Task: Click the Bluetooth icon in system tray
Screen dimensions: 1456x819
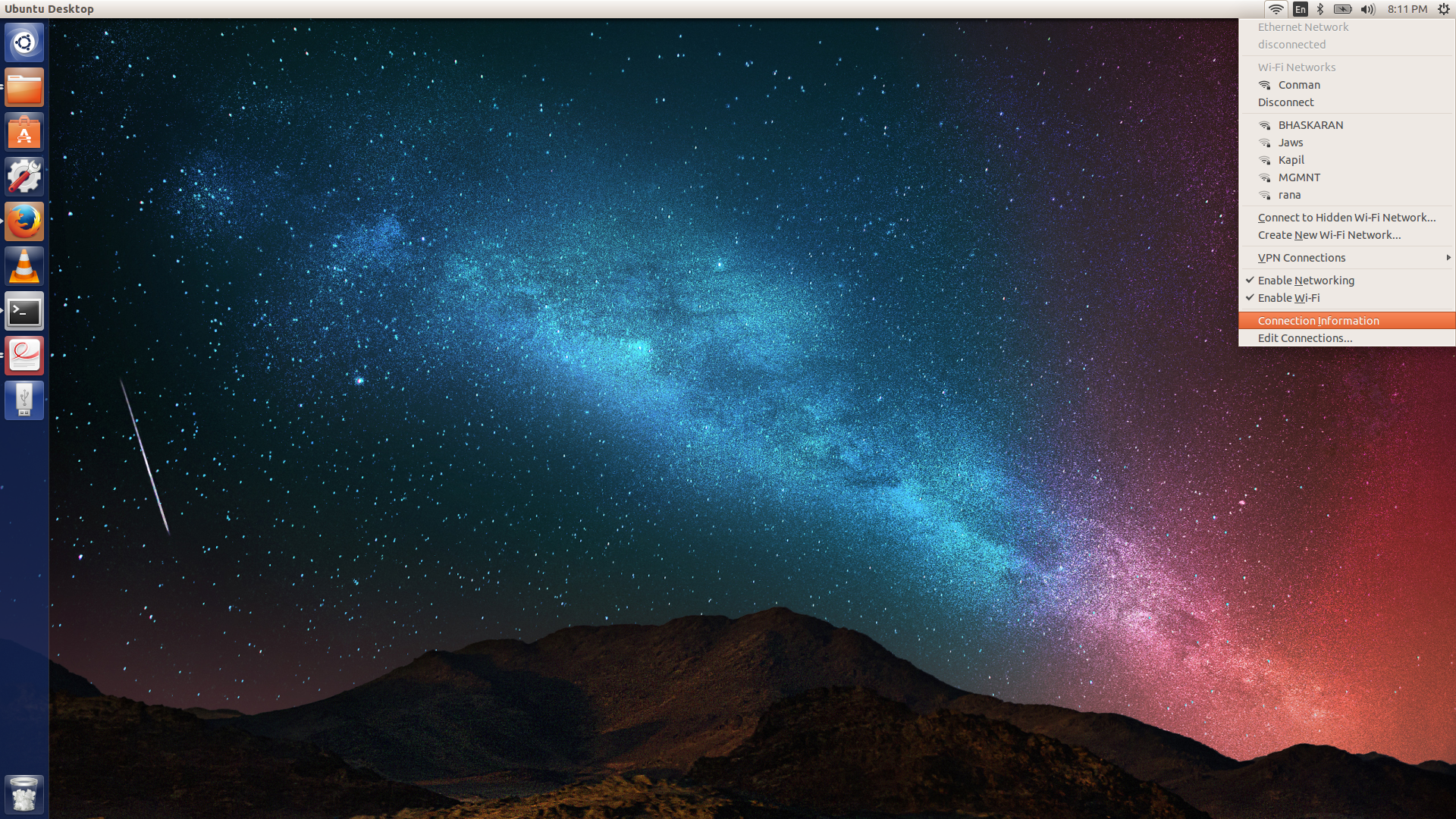Action: coord(1320,9)
